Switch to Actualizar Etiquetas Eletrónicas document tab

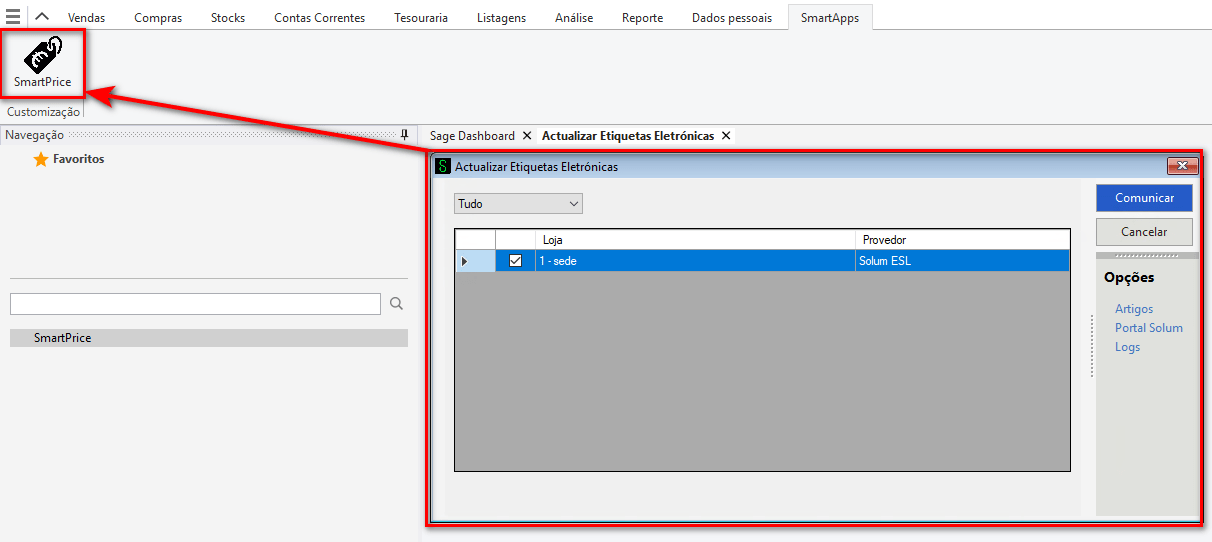[628, 135]
